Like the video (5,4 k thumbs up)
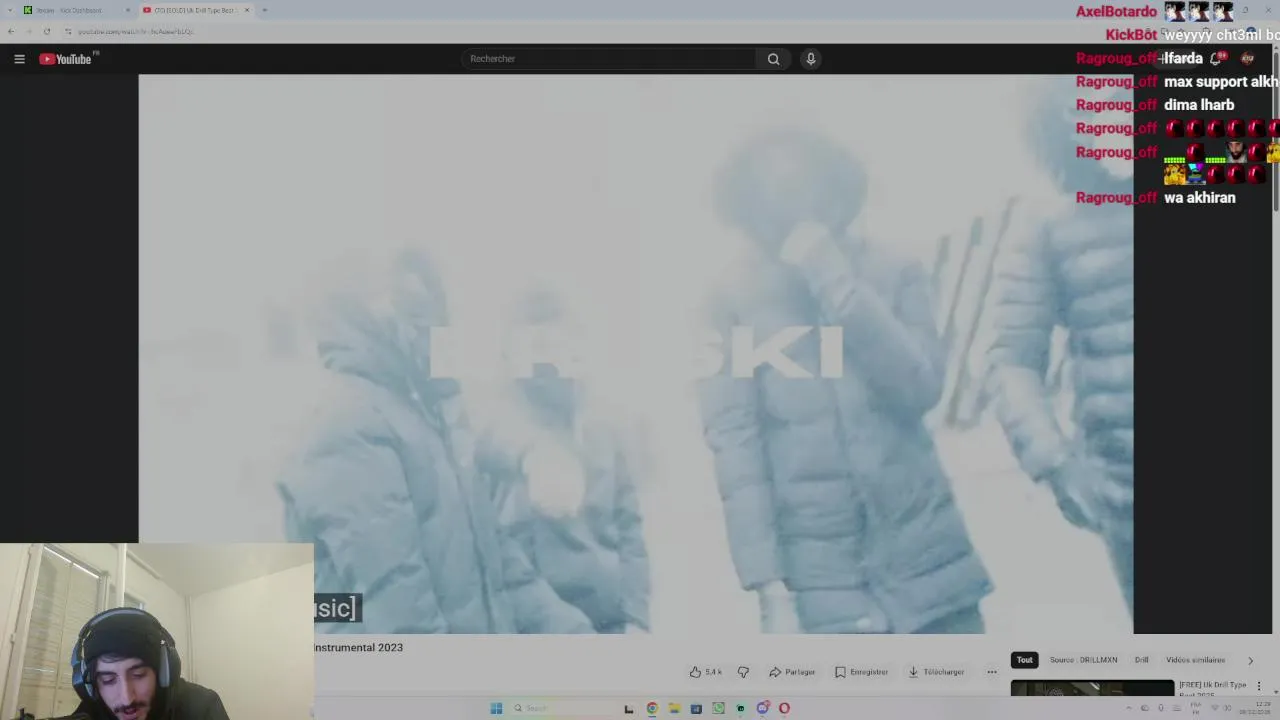Image resolution: width=1280 pixels, height=720 pixels. (x=706, y=672)
